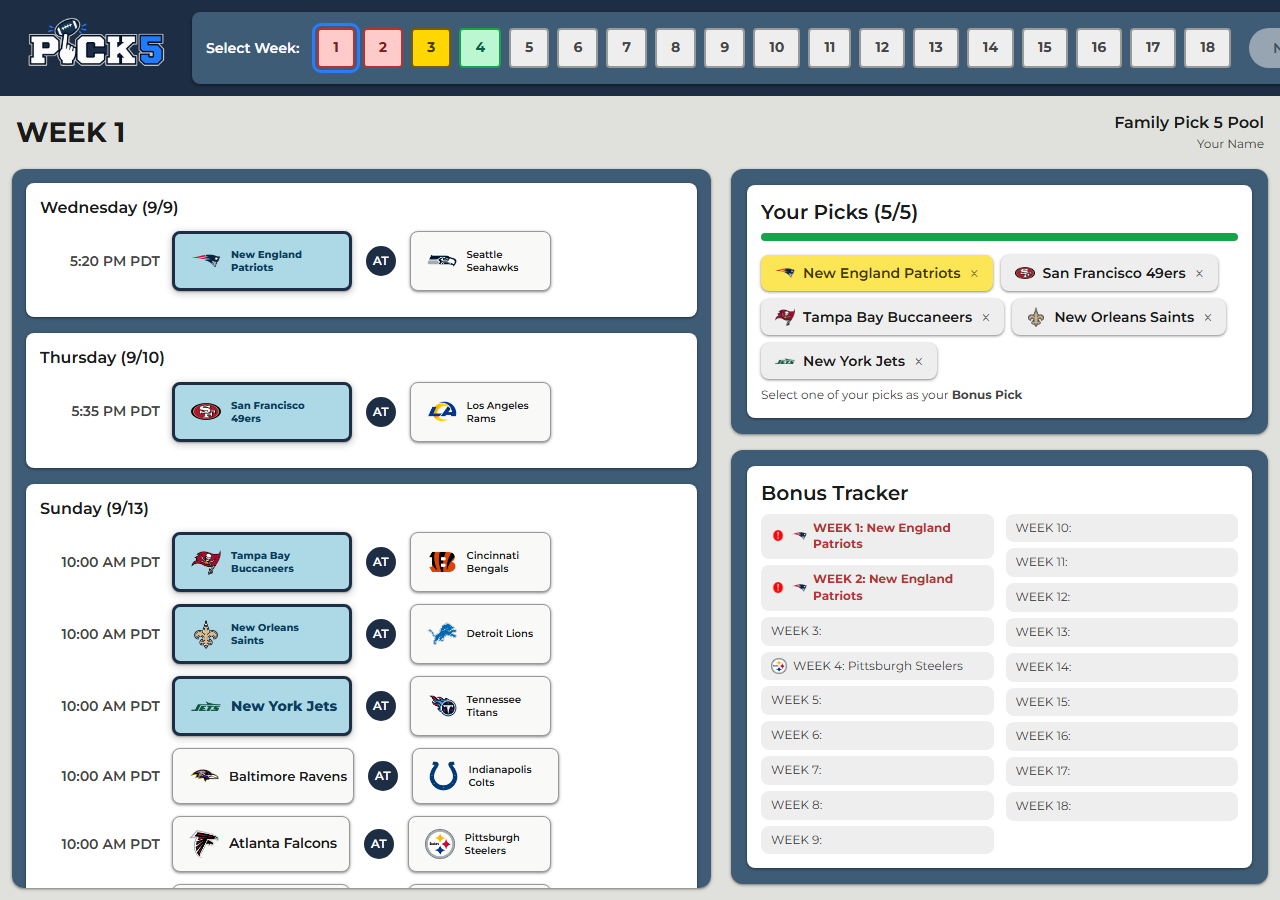Select Week 18

1207,48
